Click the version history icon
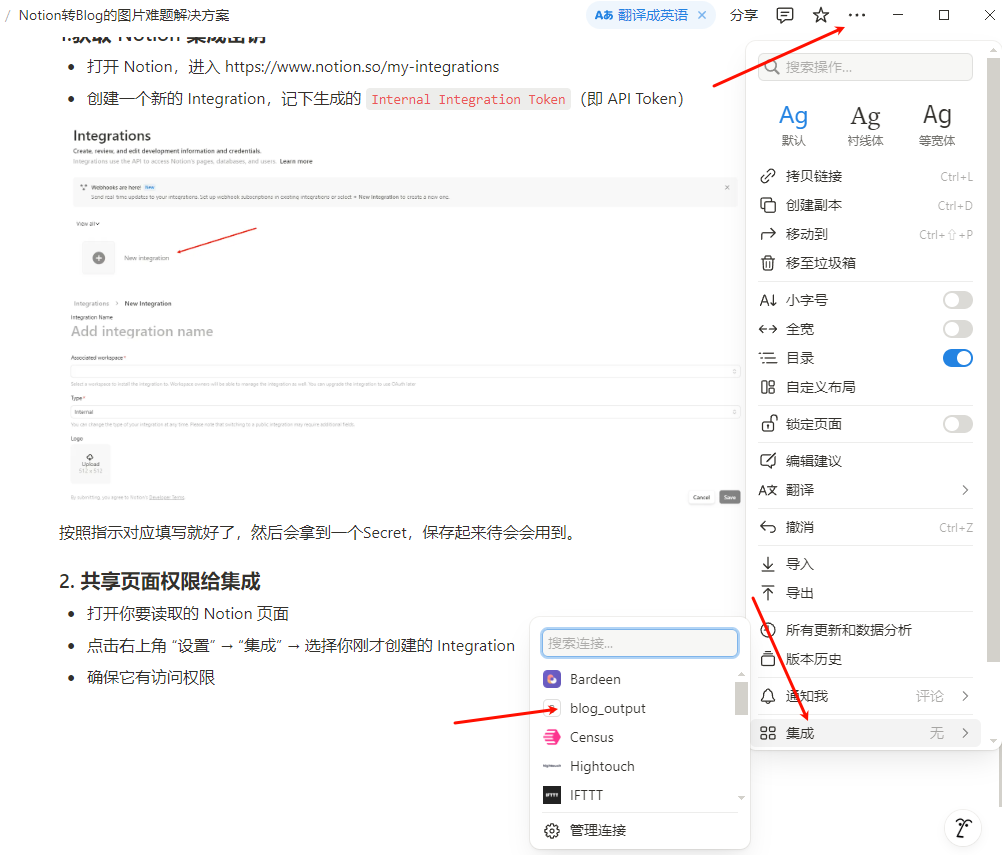This screenshot has width=1002, height=855. point(768,659)
